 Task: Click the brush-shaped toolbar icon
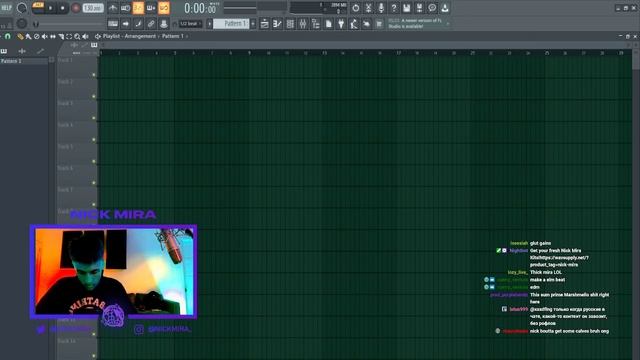(138, 24)
